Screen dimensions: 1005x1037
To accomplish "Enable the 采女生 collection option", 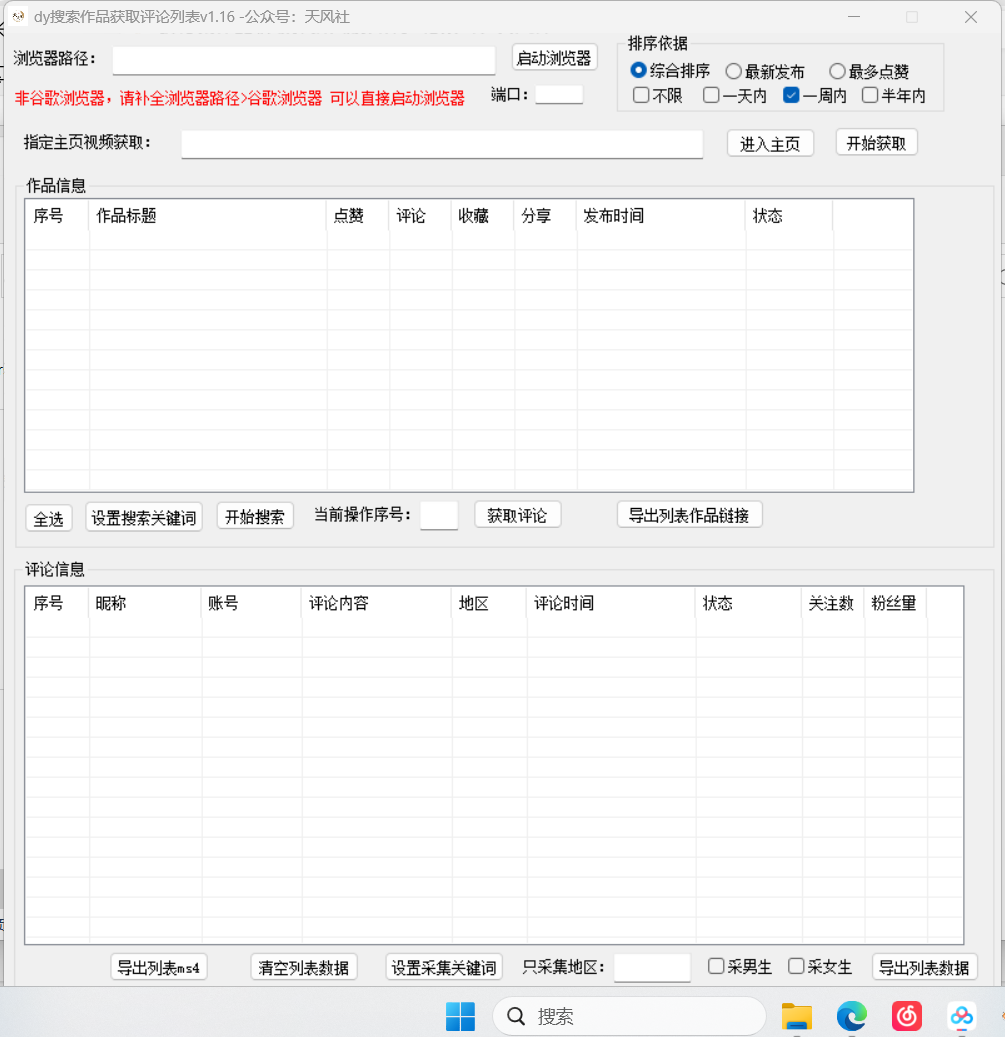I will click(796, 966).
